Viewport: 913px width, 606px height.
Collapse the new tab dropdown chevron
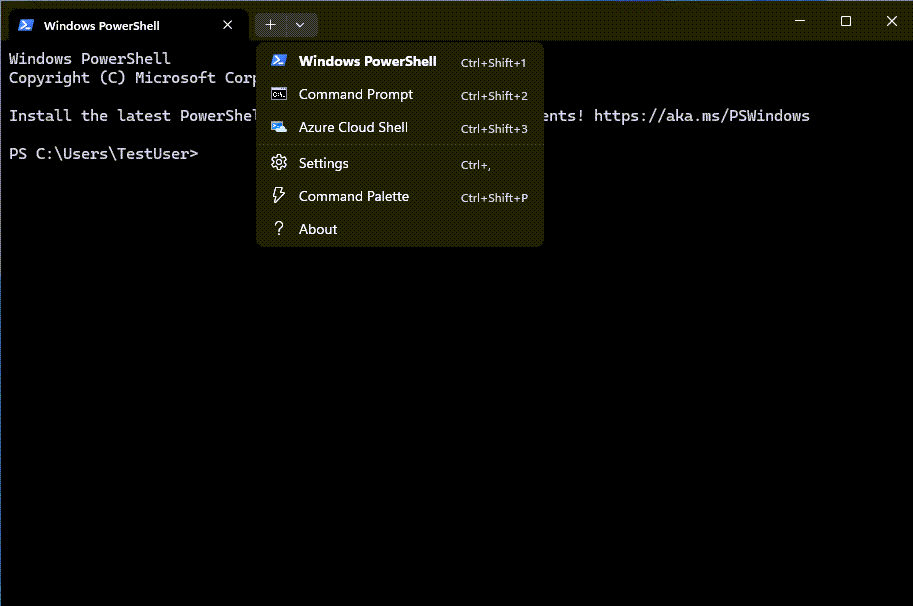pyautogui.click(x=300, y=25)
